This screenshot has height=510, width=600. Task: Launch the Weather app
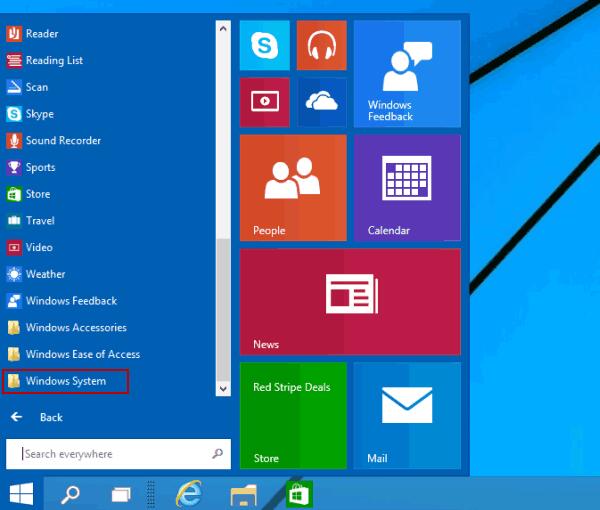(36, 274)
